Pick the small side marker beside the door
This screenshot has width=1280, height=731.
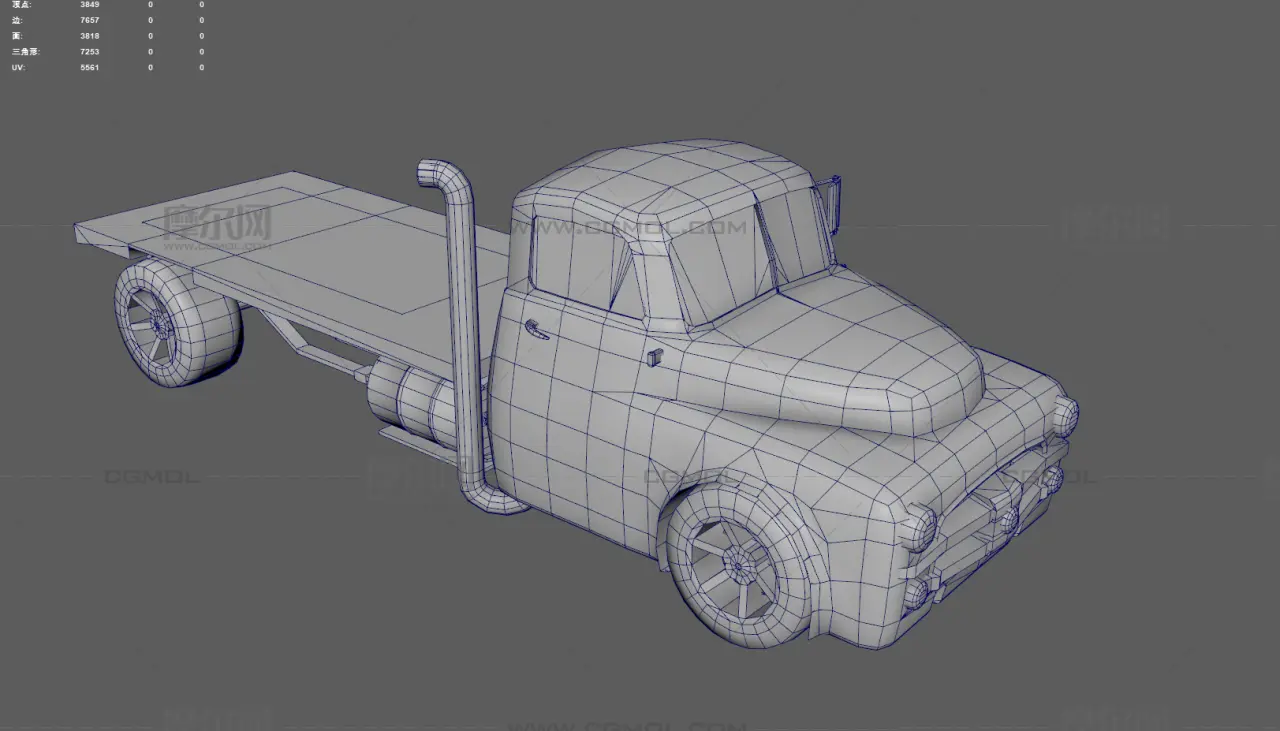point(653,357)
